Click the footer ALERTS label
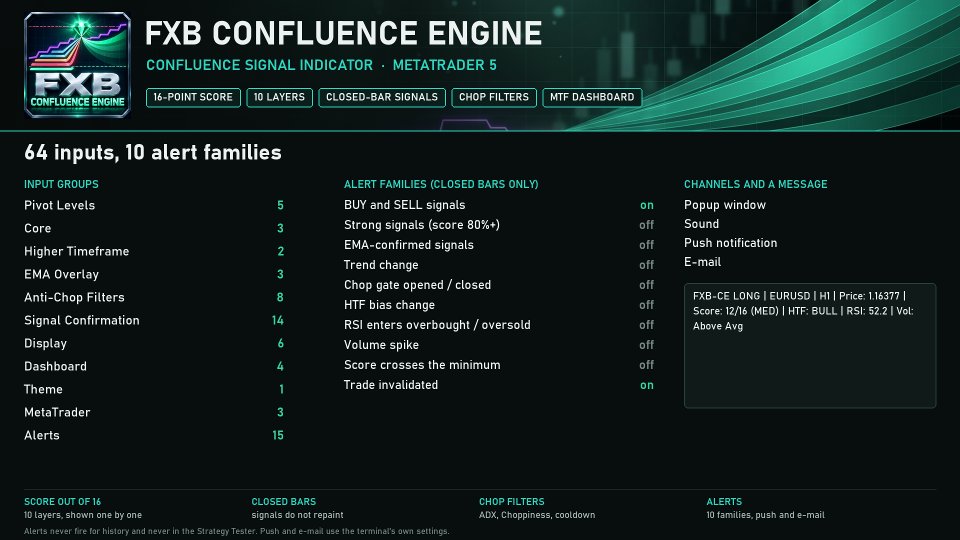This screenshot has width=960, height=540. tap(724, 501)
